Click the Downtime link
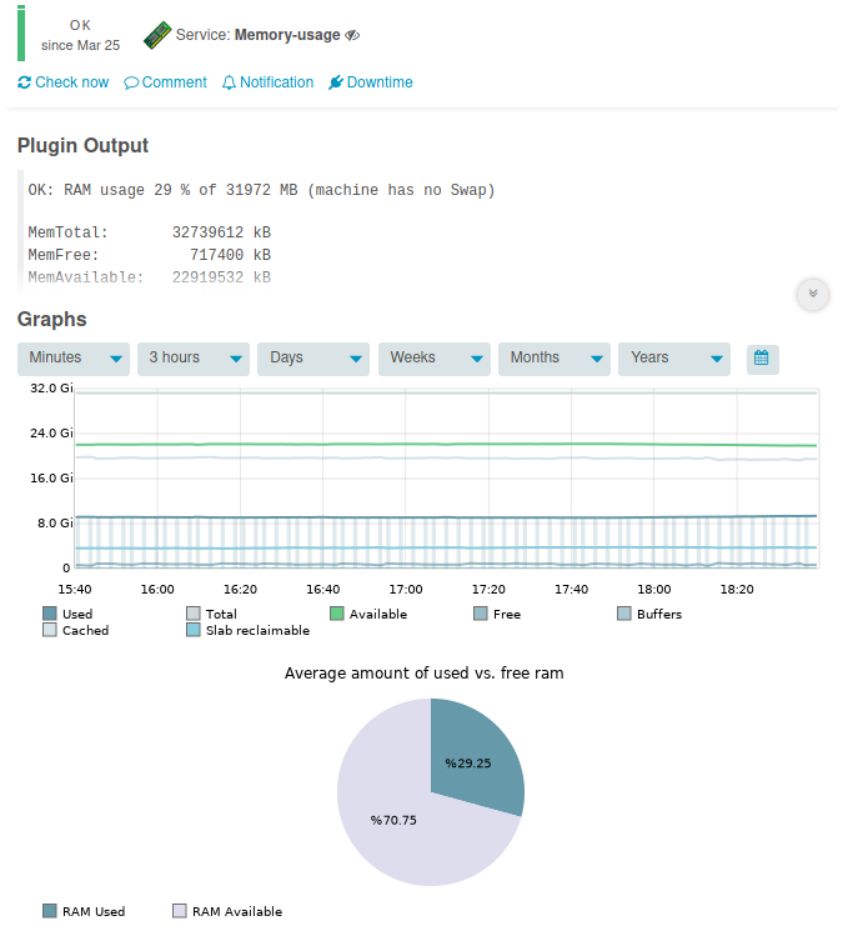Screen dimensions: 843x936 pyautogui.click(x=380, y=82)
